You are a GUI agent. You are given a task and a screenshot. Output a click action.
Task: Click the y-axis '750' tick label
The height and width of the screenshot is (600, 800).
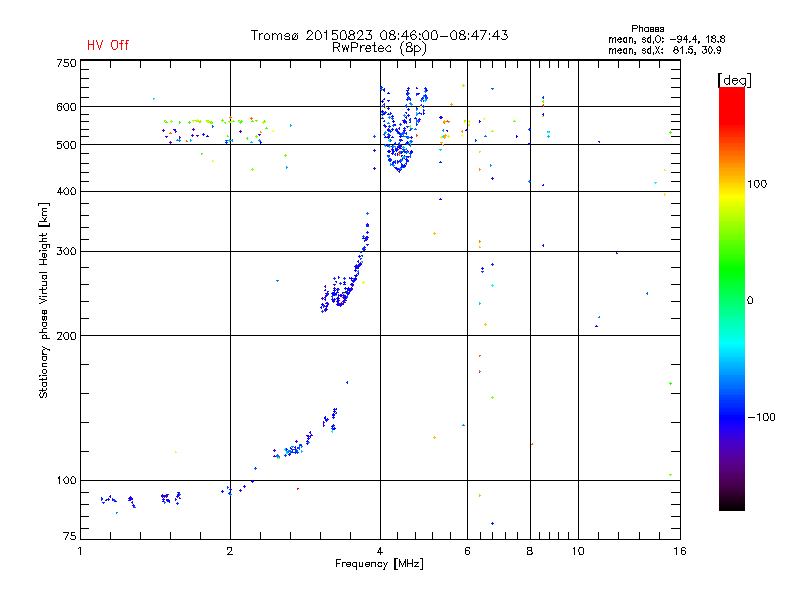66,63
